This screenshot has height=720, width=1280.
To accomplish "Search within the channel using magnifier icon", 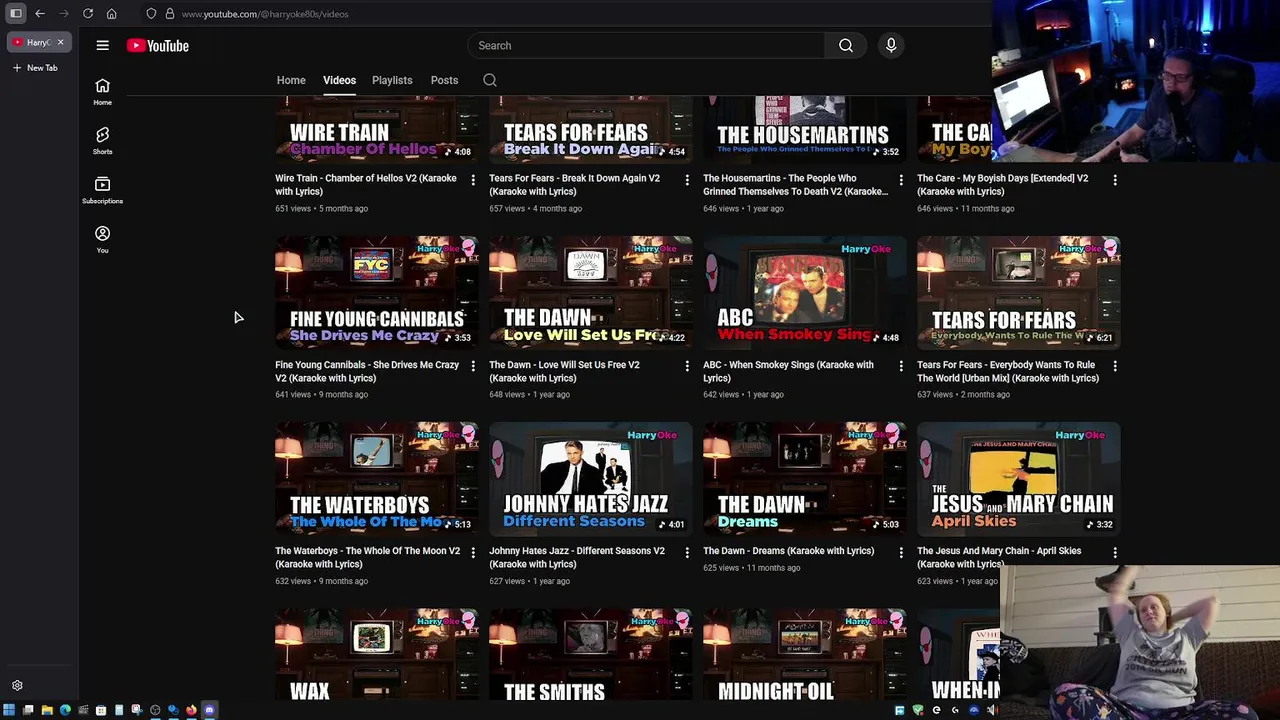I will click(x=490, y=80).
